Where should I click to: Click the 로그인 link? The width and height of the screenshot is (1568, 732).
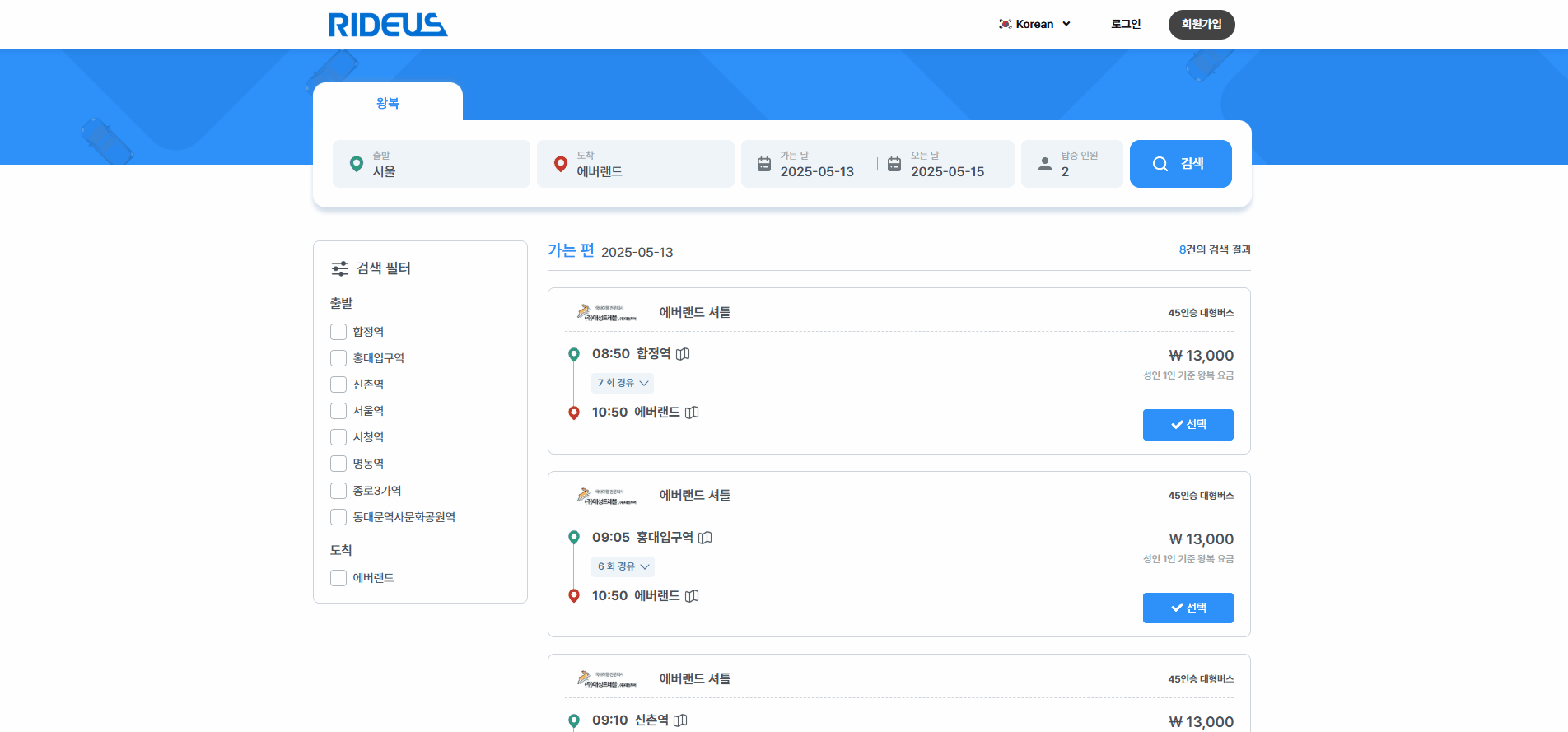[x=1126, y=24]
